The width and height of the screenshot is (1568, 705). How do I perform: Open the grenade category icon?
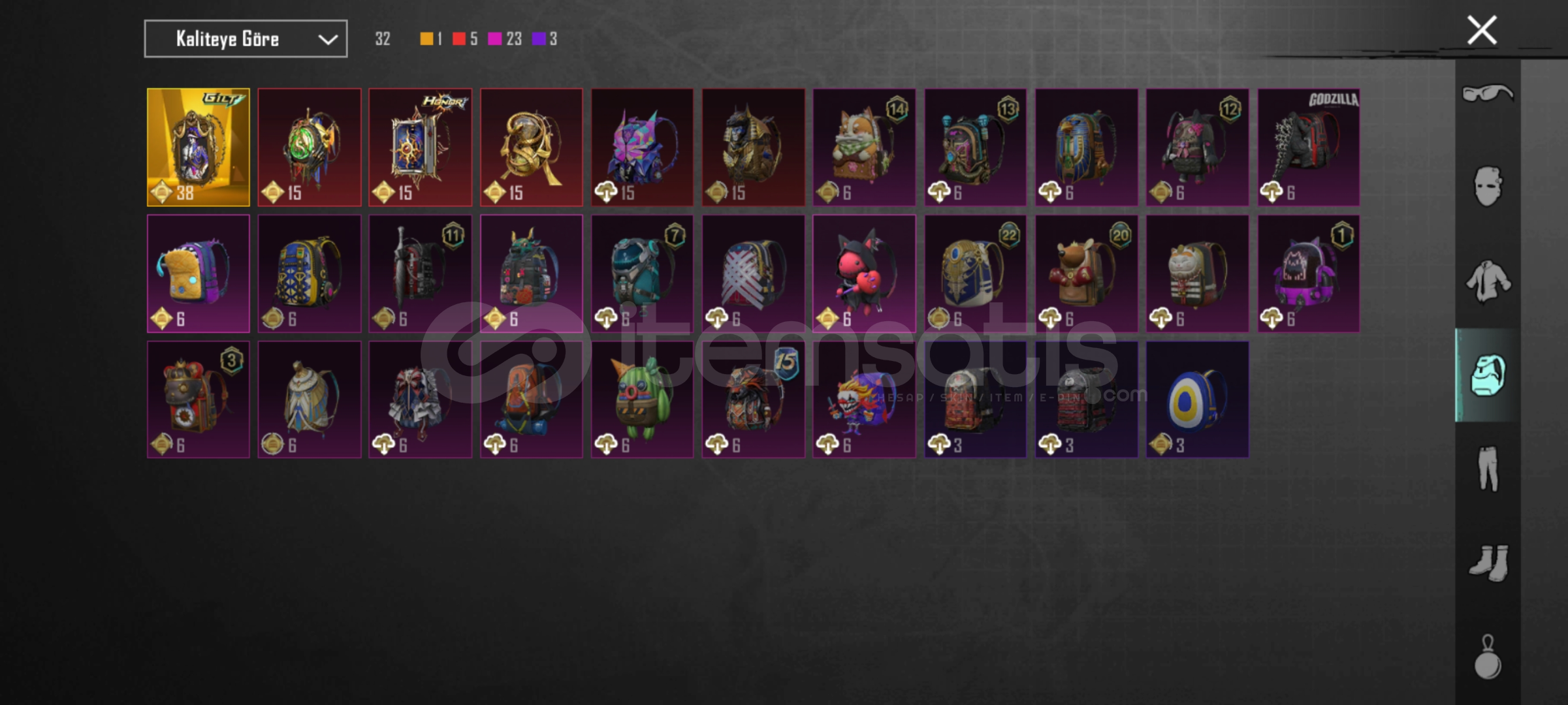[1488, 657]
